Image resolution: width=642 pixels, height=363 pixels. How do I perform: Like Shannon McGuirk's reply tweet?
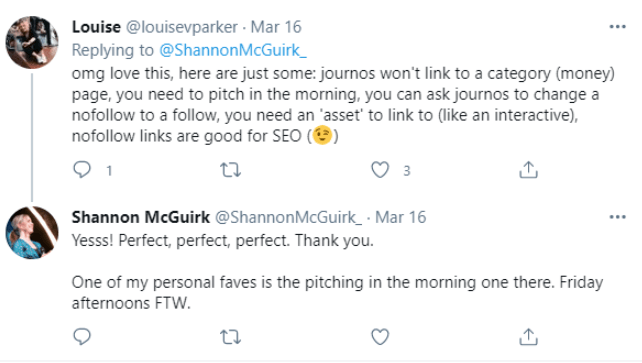(380, 337)
